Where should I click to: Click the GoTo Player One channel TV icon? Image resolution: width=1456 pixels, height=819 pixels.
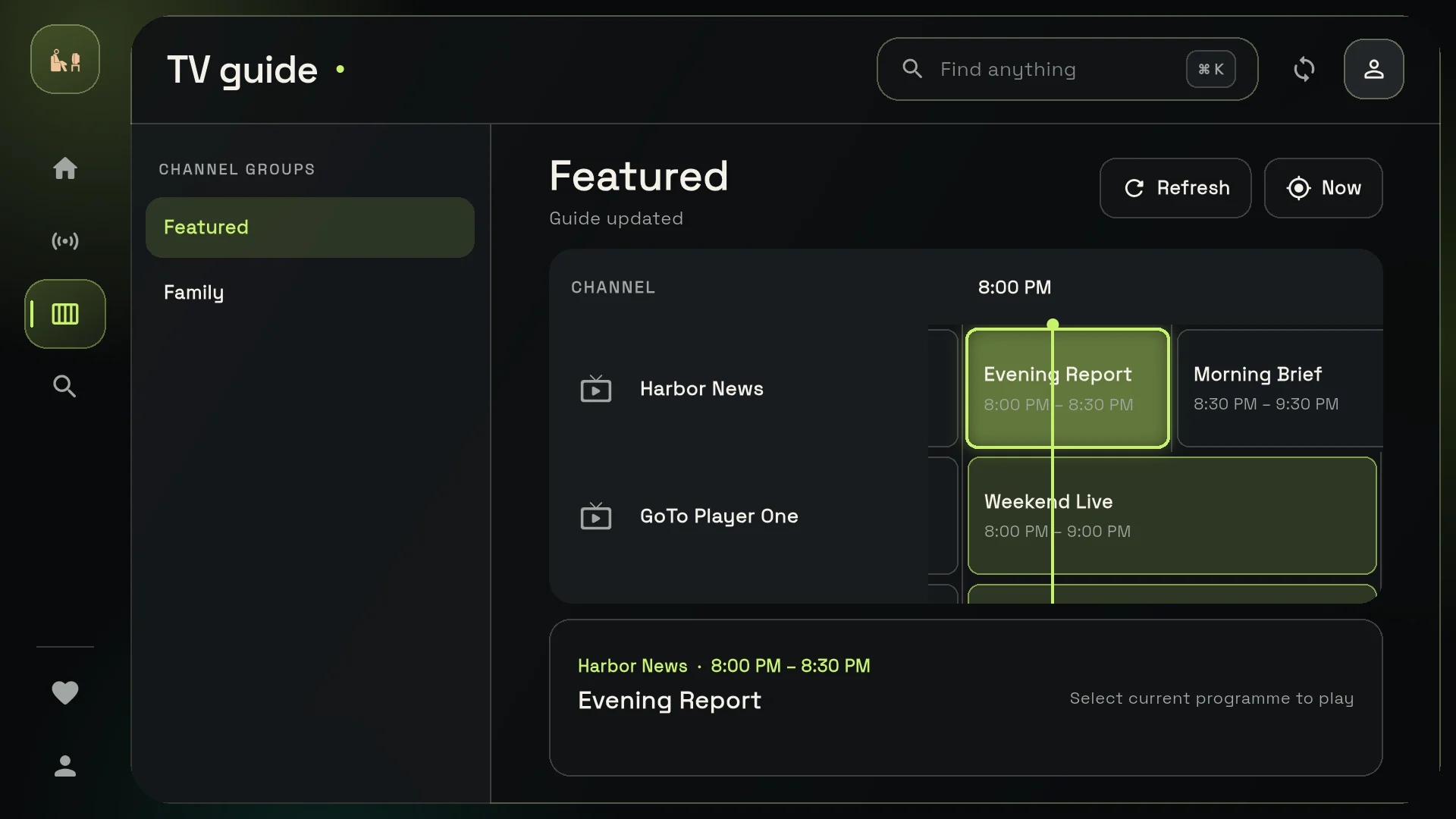[596, 516]
